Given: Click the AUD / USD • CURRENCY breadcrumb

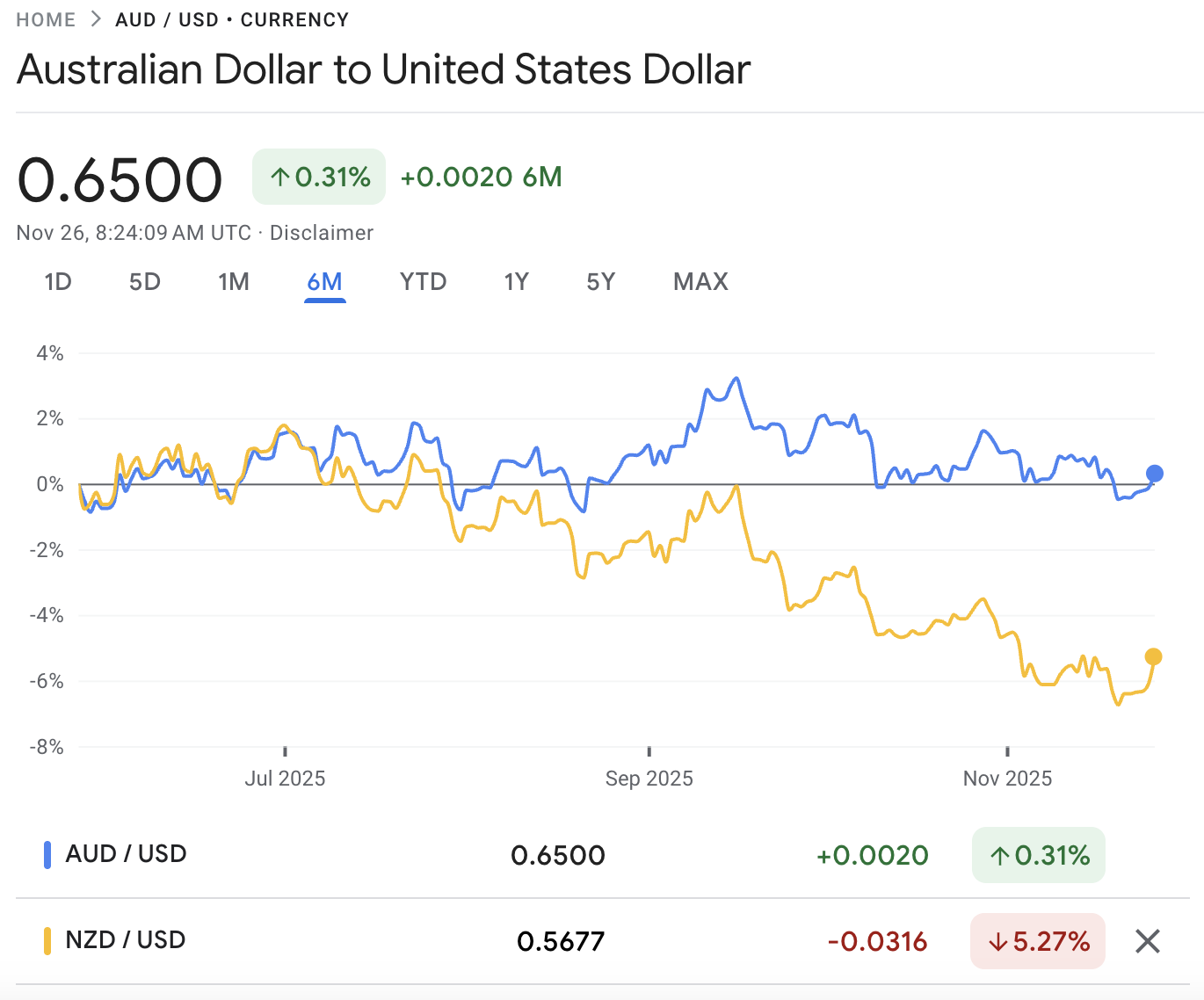Looking at the screenshot, I should coord(232,18).
